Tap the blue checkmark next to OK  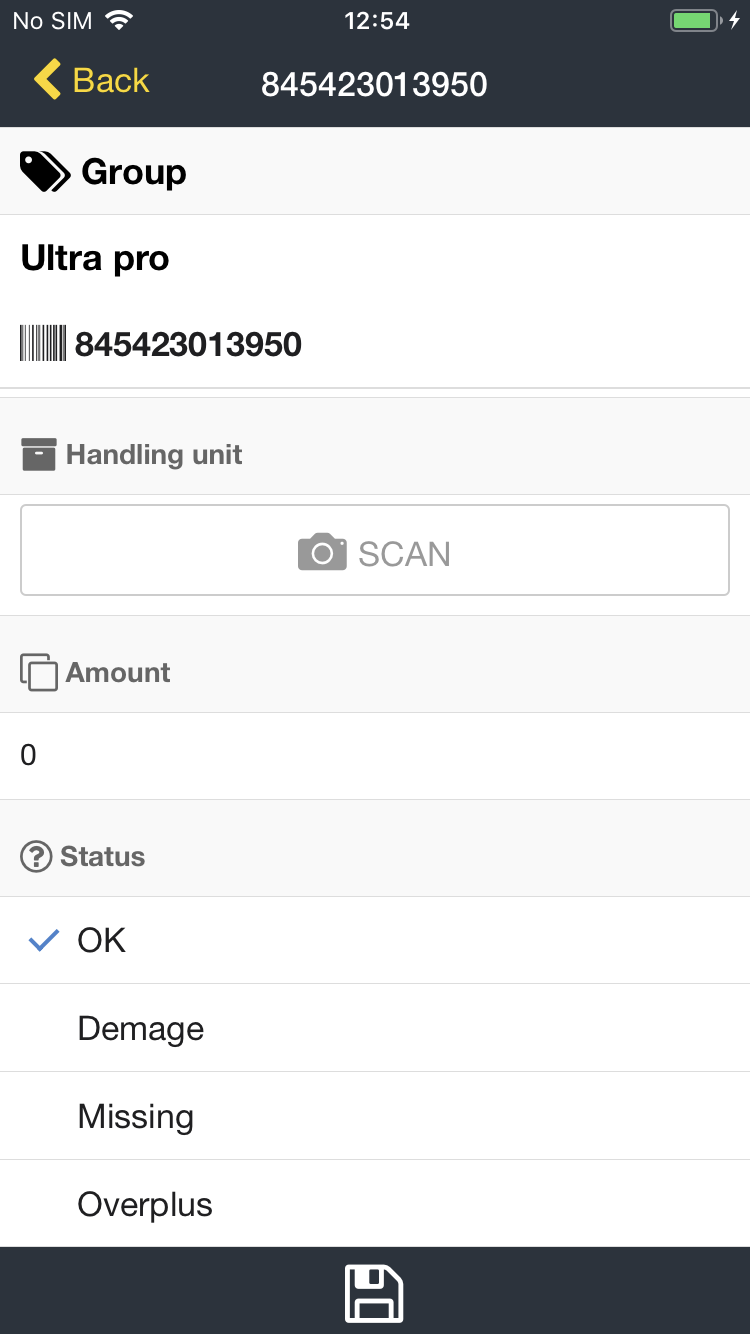coord(43,941)
